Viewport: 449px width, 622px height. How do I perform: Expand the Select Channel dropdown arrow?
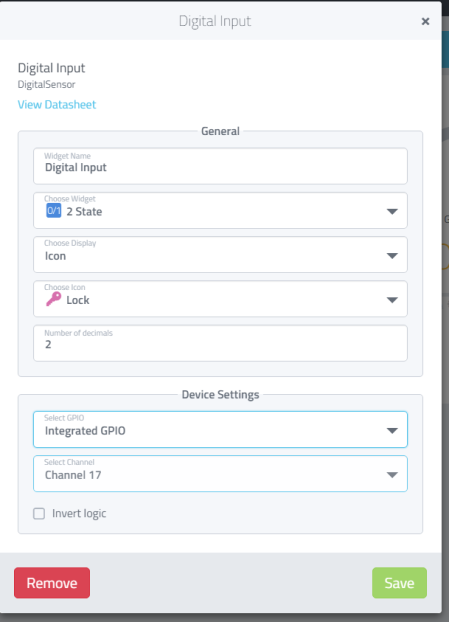coord(392,475)
